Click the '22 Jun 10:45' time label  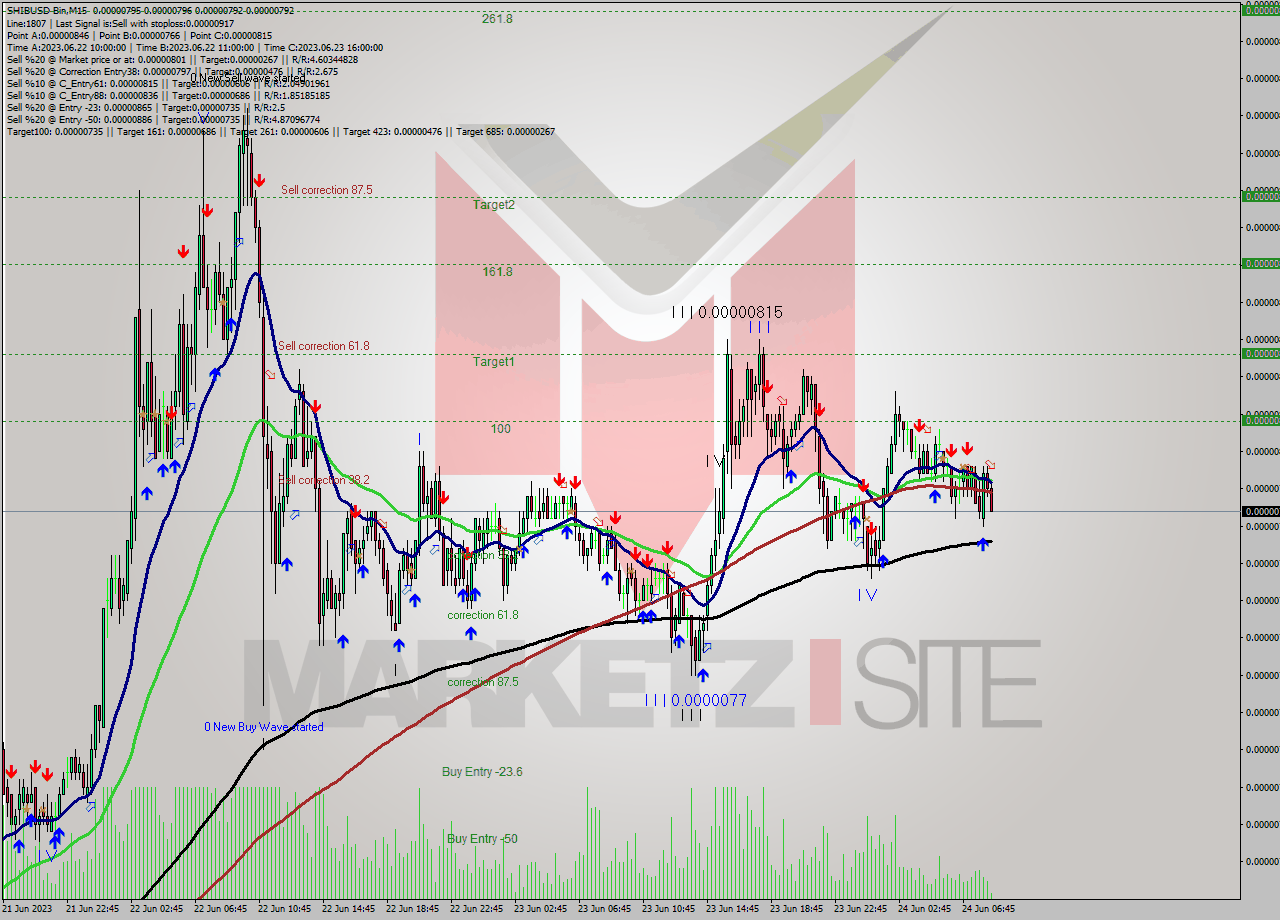tap(284, 909)
